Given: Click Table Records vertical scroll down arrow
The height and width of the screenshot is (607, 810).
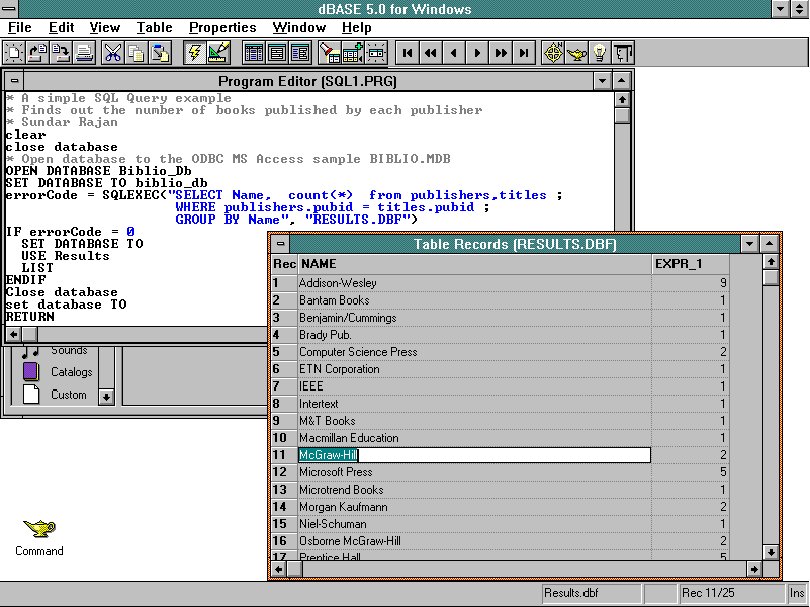Looking at the screenshot, I should pyautogui.click(x=771, y=552).
